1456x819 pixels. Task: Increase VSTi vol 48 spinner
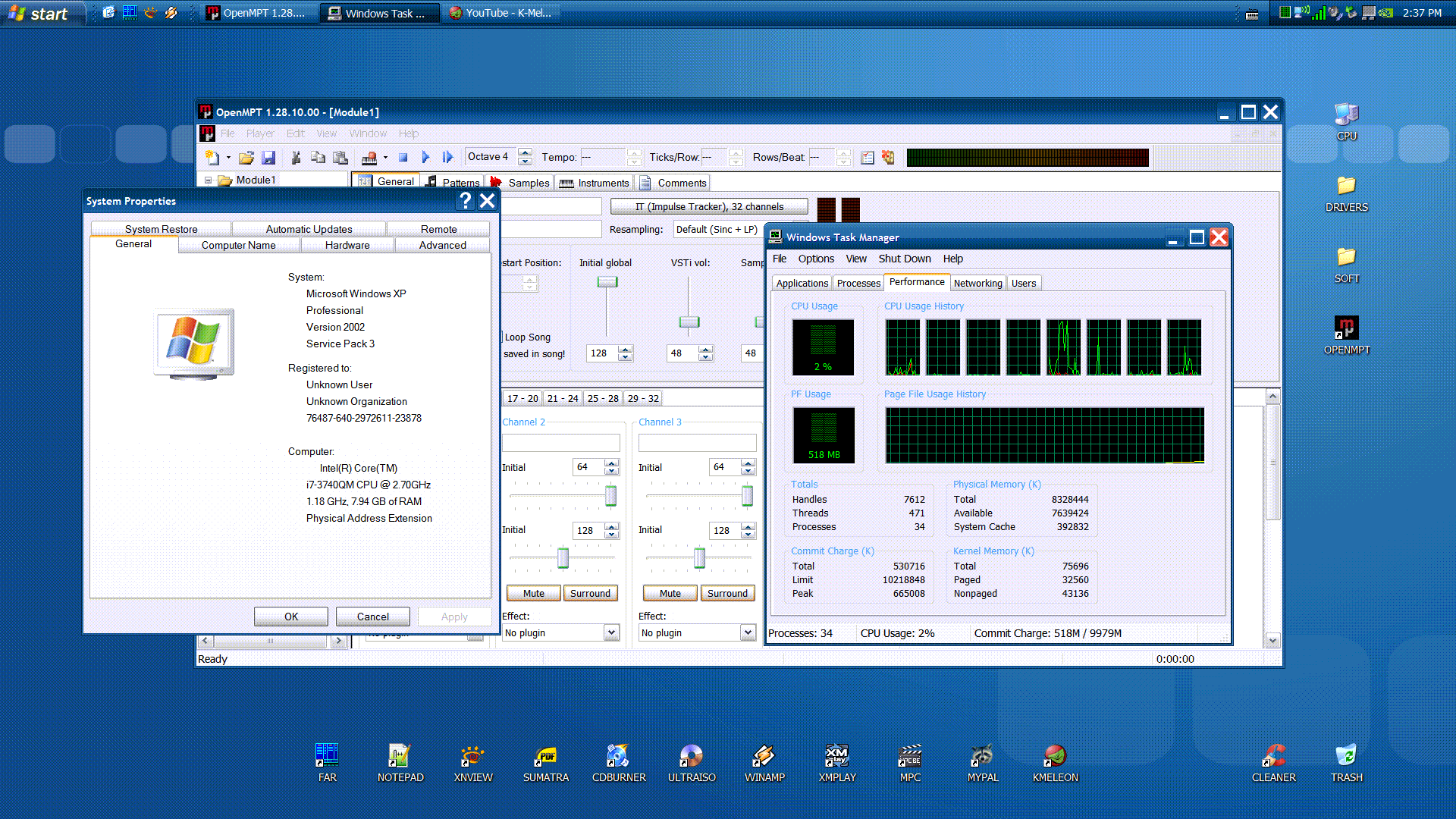point(706,349)
